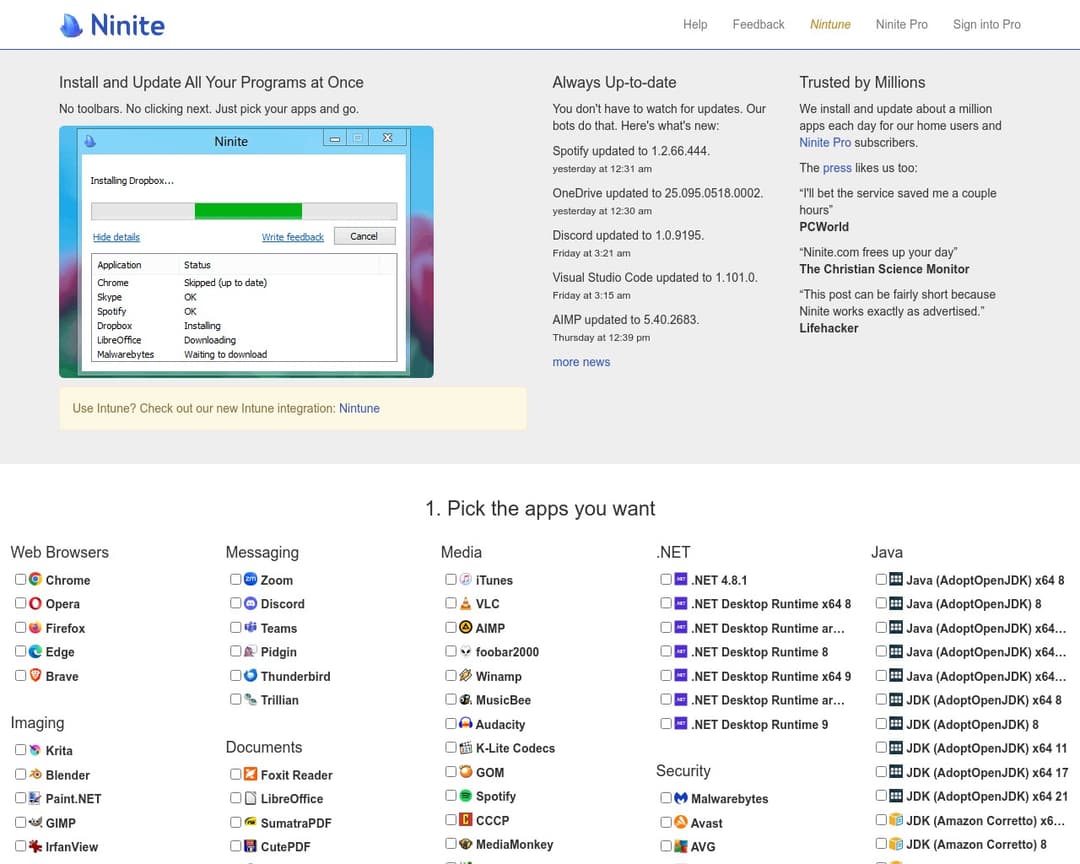The height and width of the screenshot is (864, 1080).
Task: Click the 'AIMP updated to 5.40.2683.' text
Action: coord(625,320)
